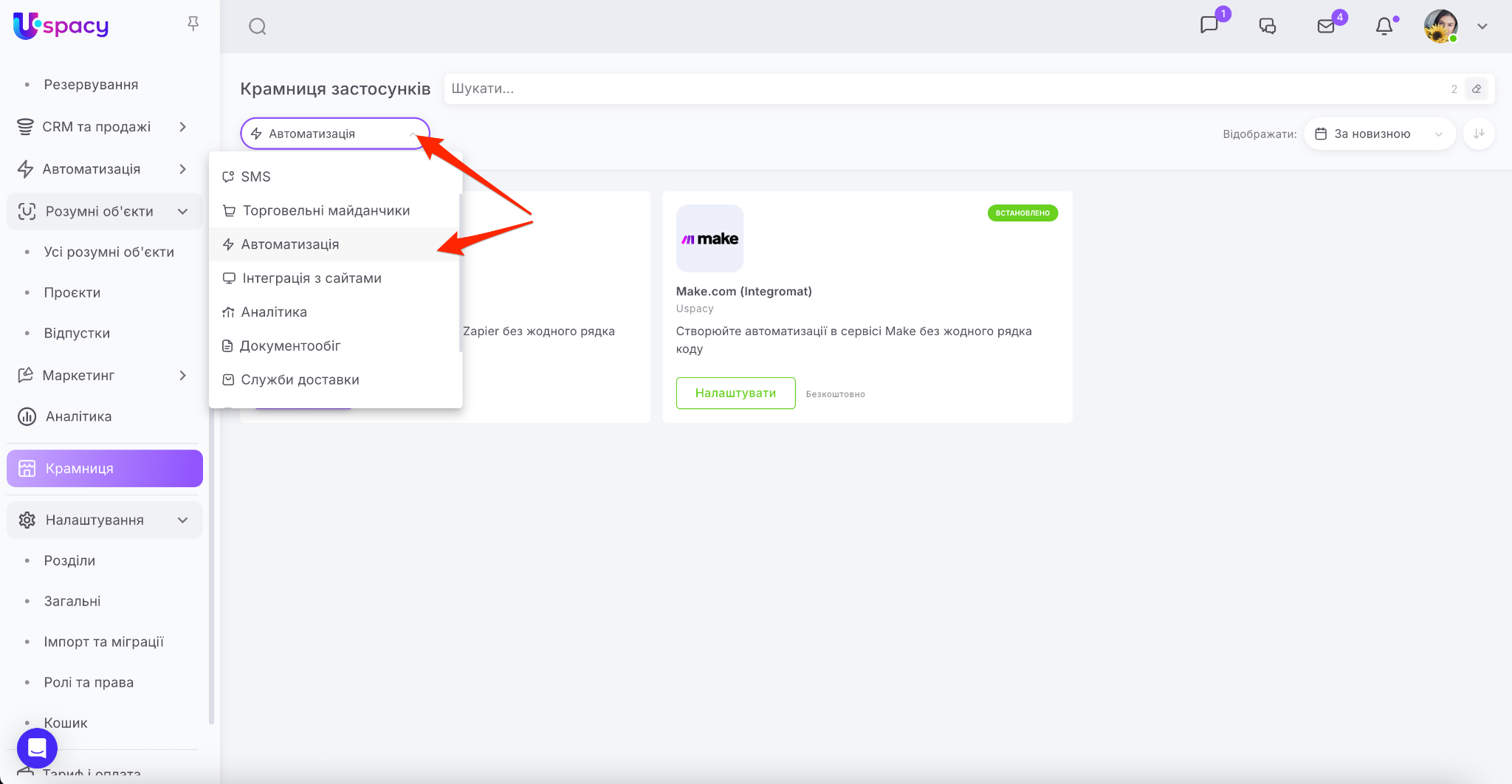Pin the sidebar with the pin icon
The image size is (1512, 784).
193,24
